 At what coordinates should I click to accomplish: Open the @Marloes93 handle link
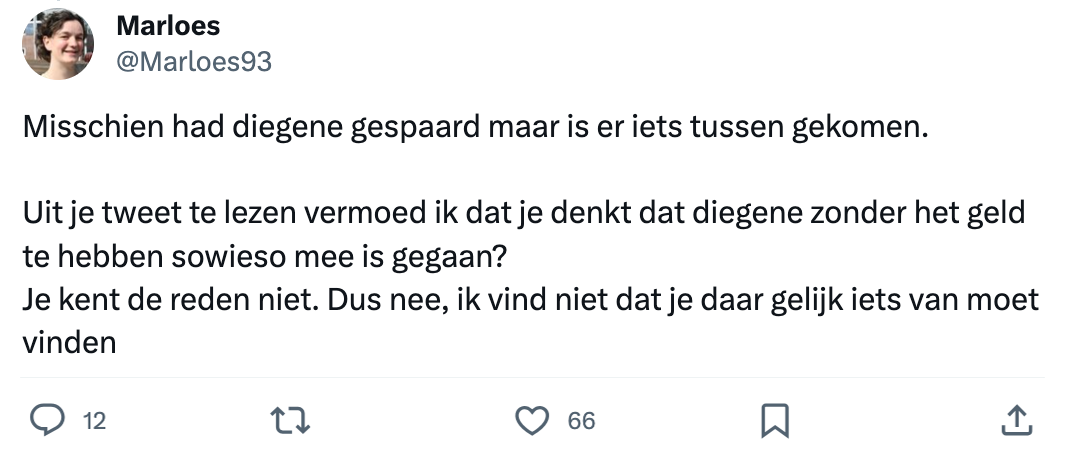194,62
